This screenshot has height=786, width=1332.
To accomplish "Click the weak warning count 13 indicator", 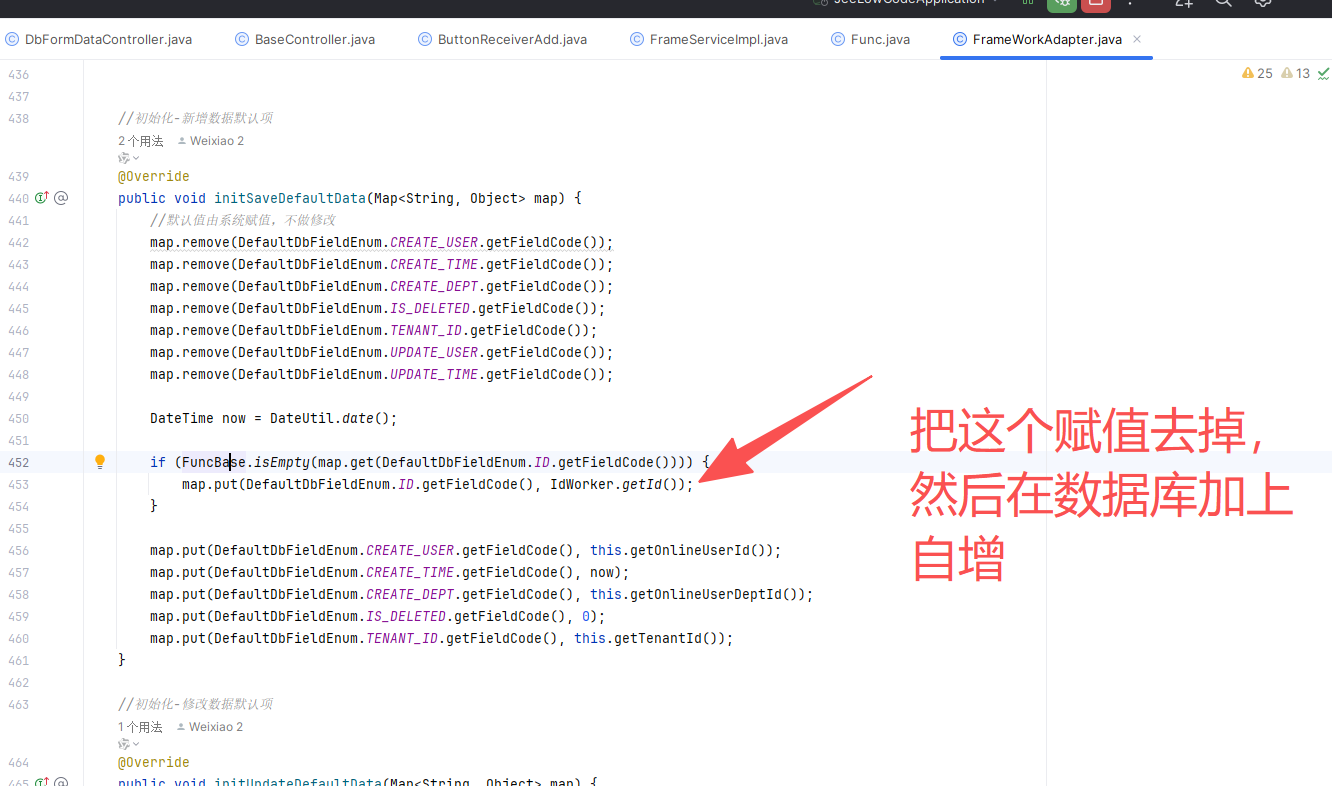I will 1295,73.
